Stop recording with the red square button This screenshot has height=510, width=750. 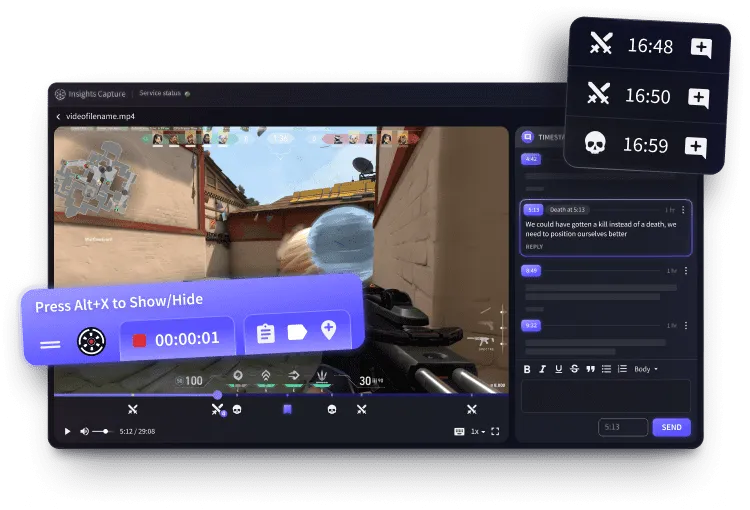click(139, 340)
